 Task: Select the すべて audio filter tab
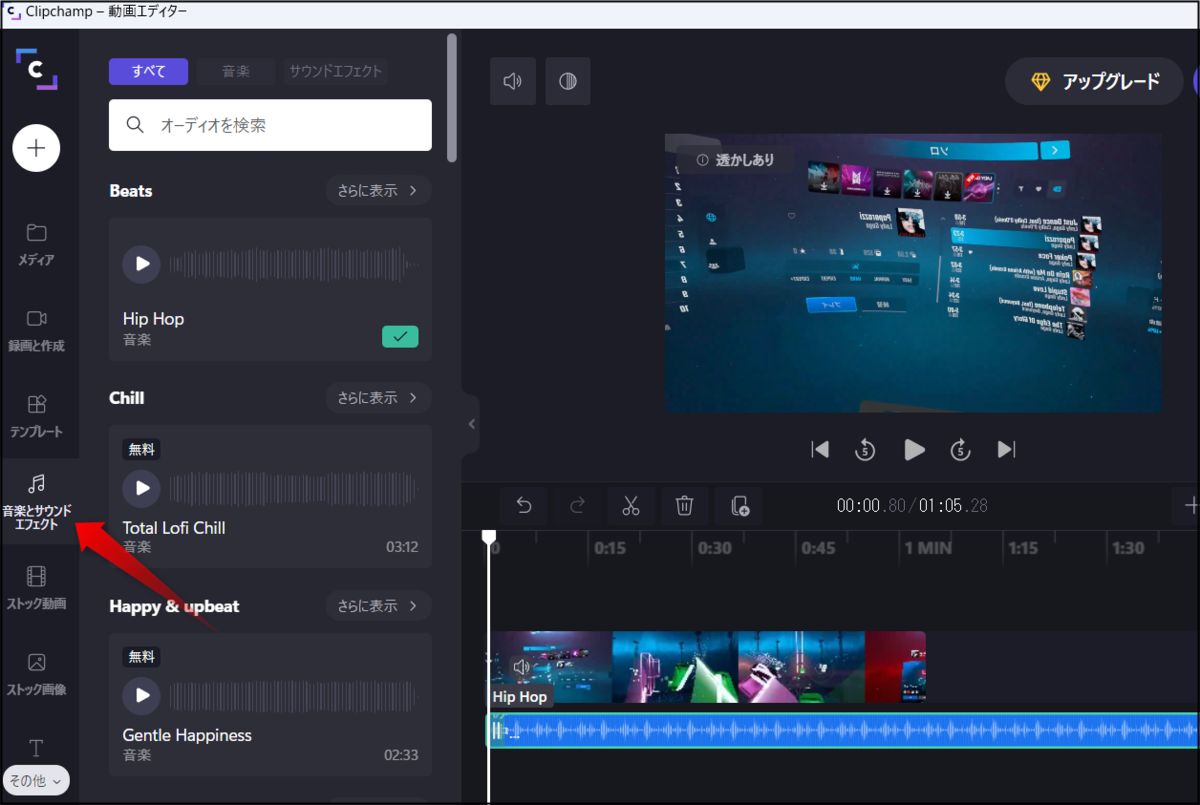click(148, 71)
